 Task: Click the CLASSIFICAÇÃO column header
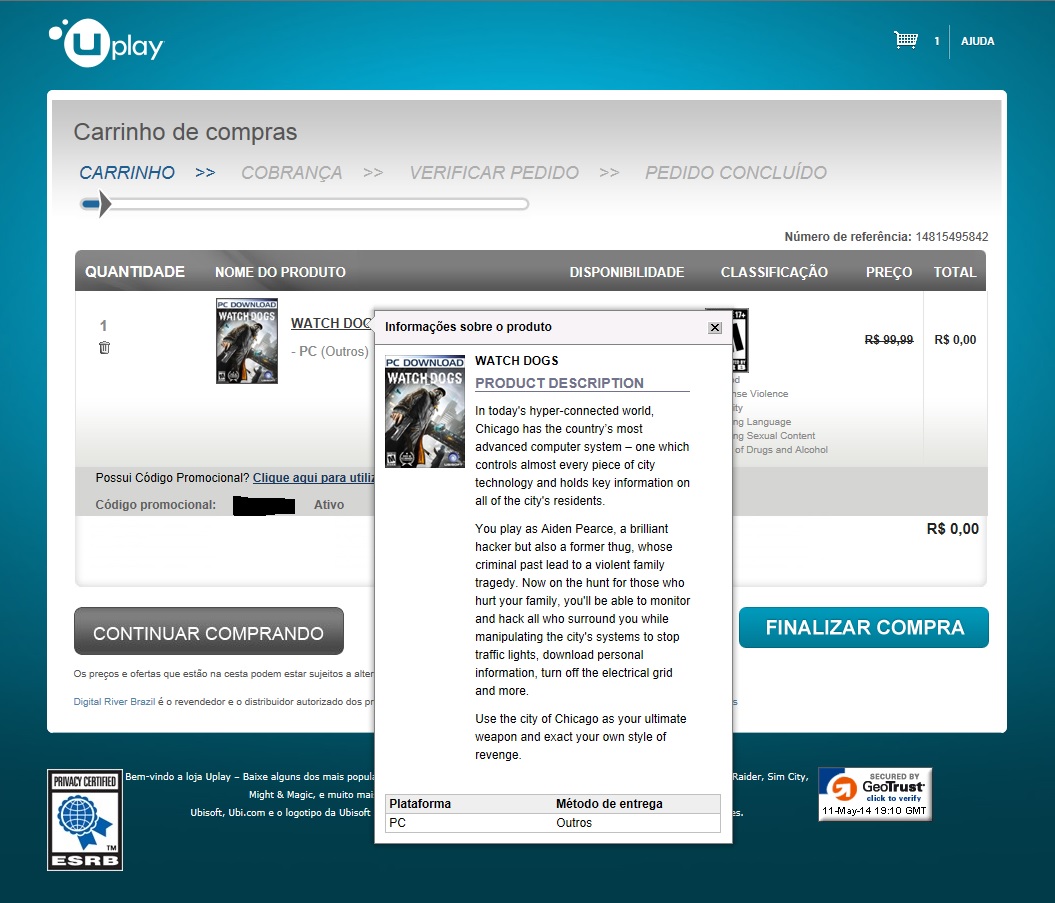pyautogui.click(x=774, y=273)
